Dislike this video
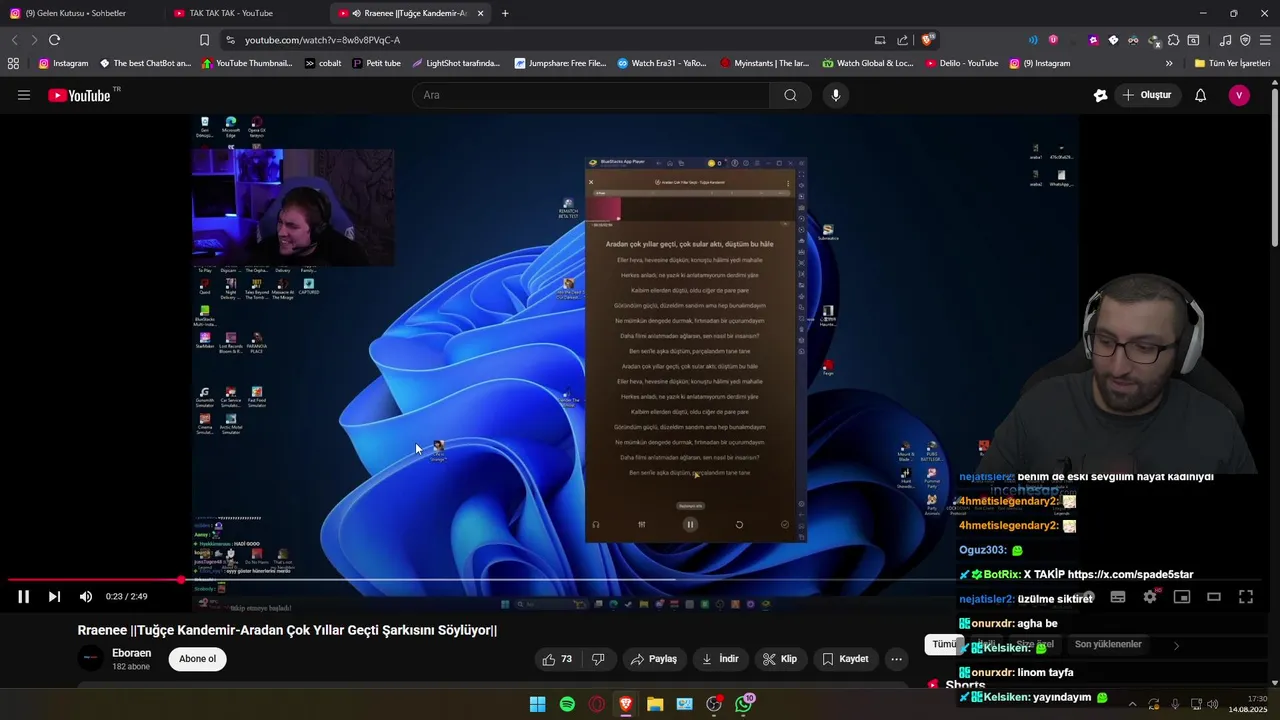This screenshot has height=720, width=1280. click(598, 659)
